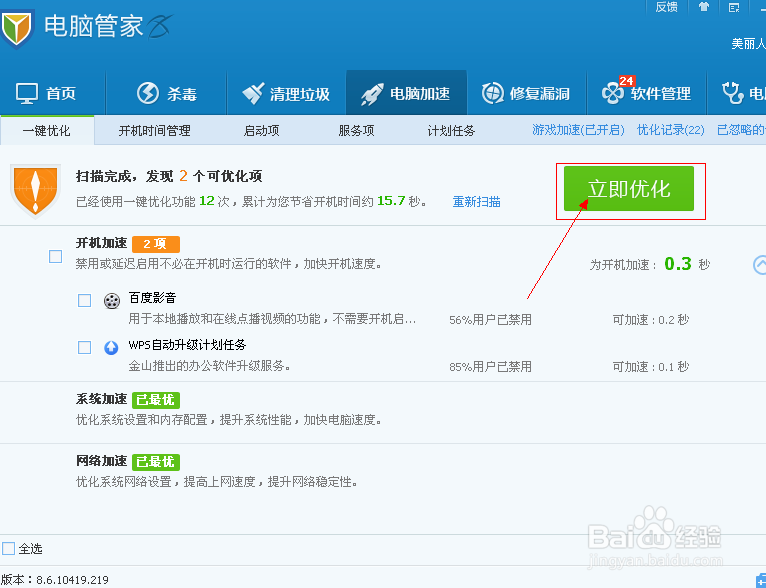
Task: Click the 百度影音 film reel icon
Action: [x=112, y=301]
